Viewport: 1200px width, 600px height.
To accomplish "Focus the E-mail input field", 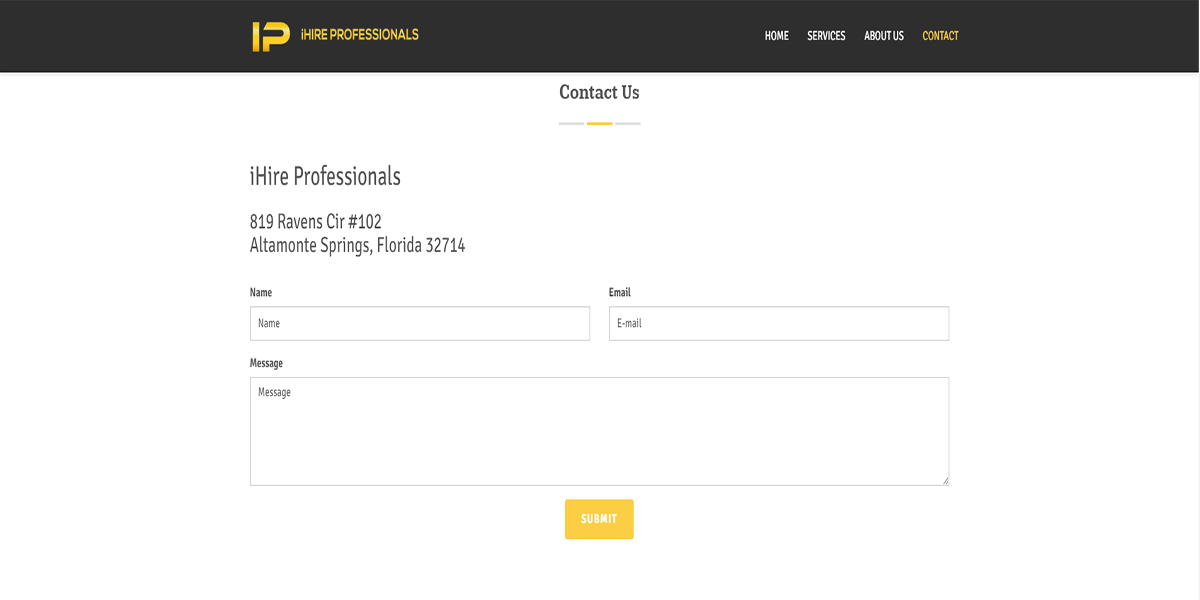I will click(779, 323).
